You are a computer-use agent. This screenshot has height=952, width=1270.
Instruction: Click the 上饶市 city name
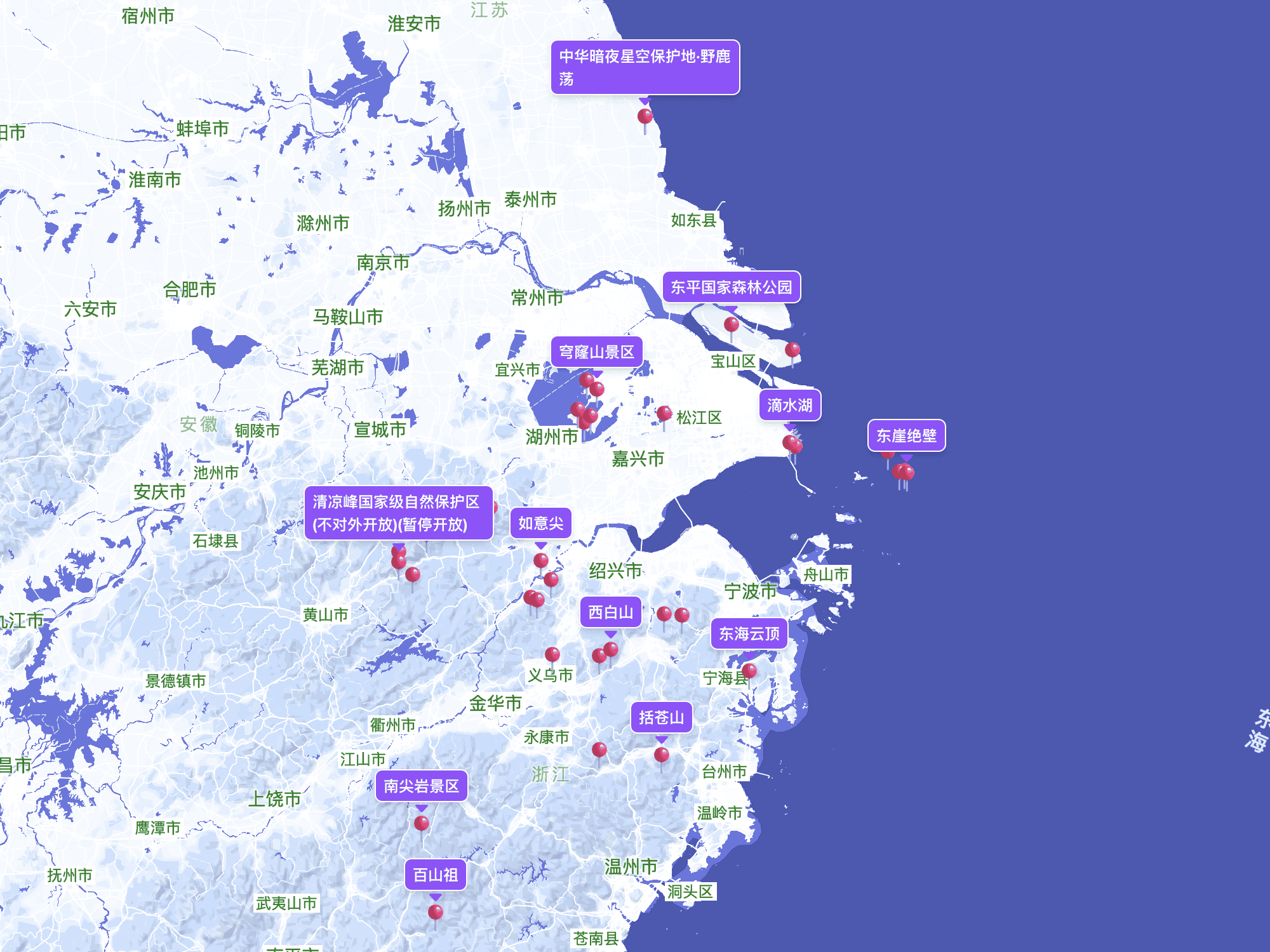(x=274, y=799)
